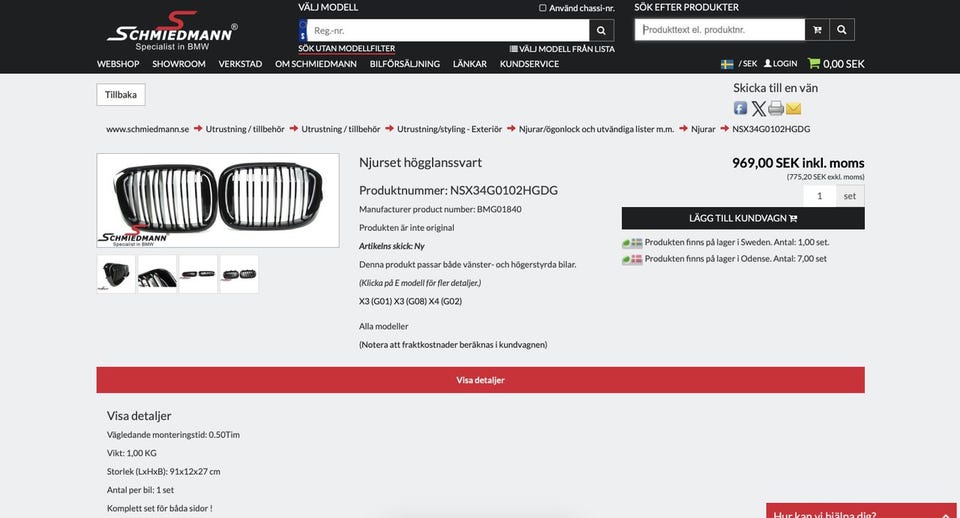This screenshot has width=960, height=518.
Task: Click the cart icon beside product search field
Action: tap(817, 29)
